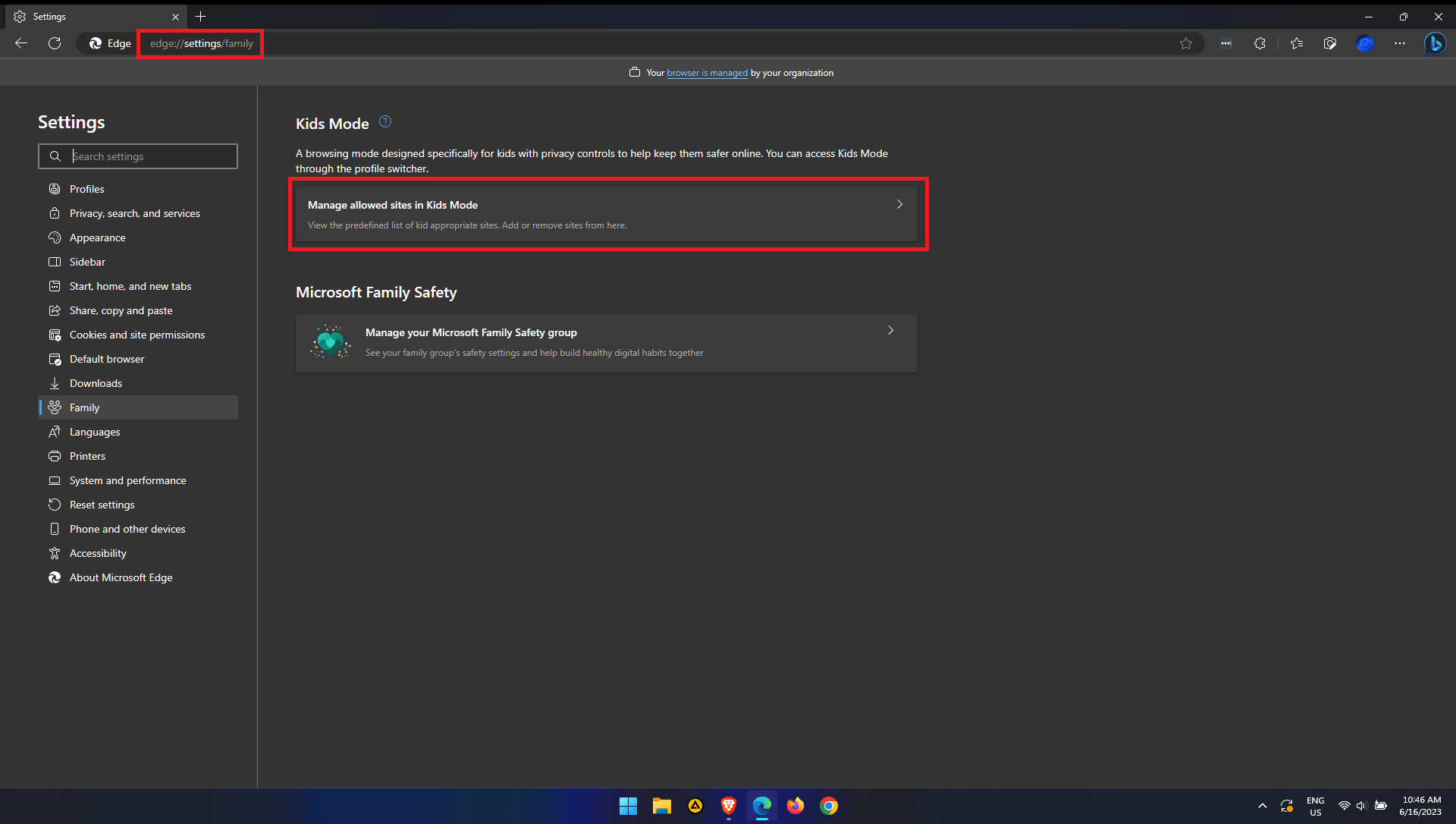Add this page to favorites star
Image resolution: width=1456 pixels, height=824 pixels.
pos(1186,43)
